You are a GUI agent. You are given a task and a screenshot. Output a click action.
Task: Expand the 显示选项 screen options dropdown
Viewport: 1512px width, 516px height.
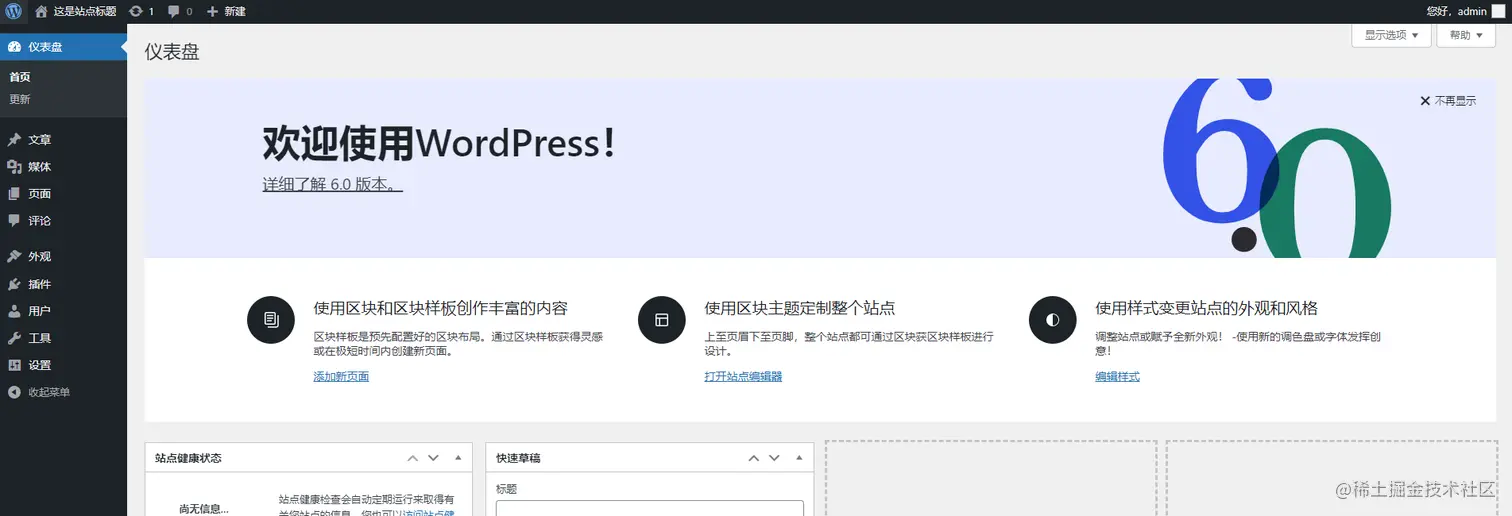[x=1391, y=35]
